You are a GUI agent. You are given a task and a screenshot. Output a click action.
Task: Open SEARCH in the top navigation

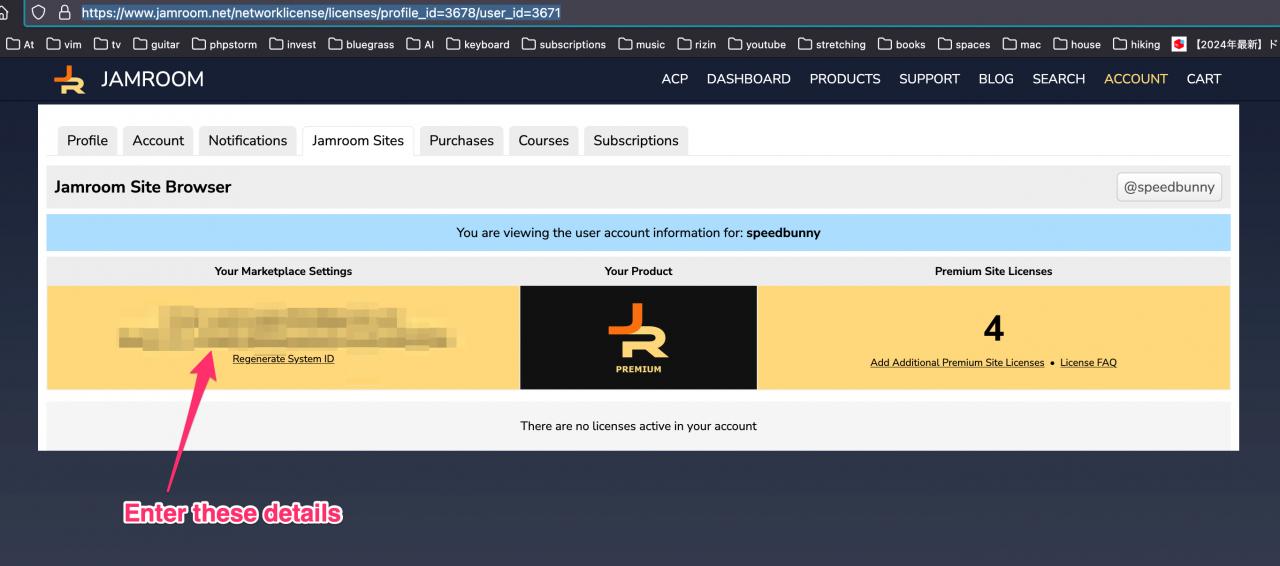coord(1059,79)
